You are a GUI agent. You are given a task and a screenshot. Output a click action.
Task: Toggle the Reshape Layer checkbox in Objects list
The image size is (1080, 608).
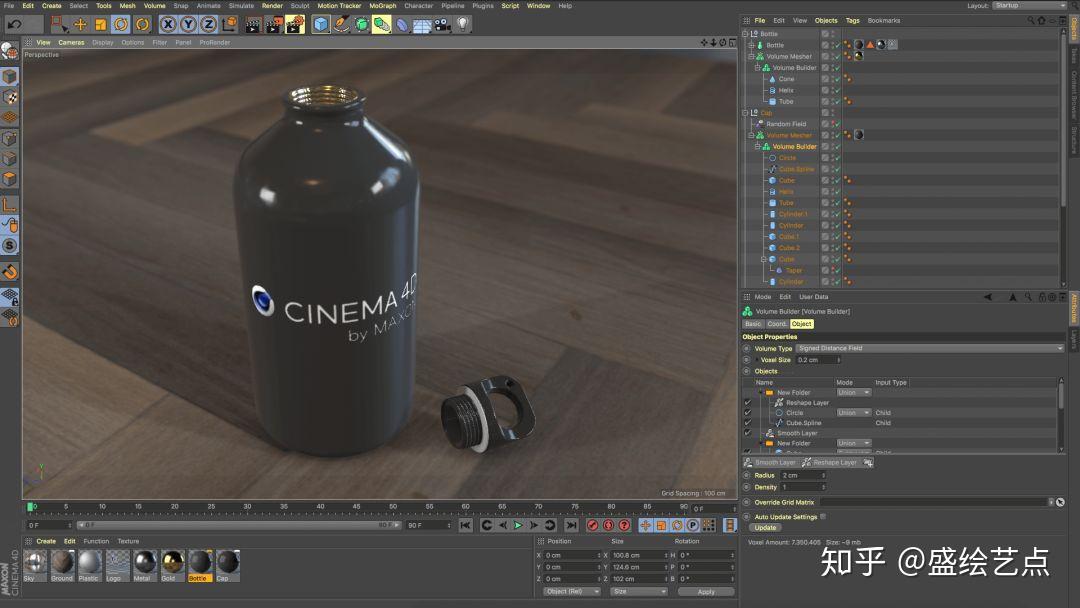(747, 402)
